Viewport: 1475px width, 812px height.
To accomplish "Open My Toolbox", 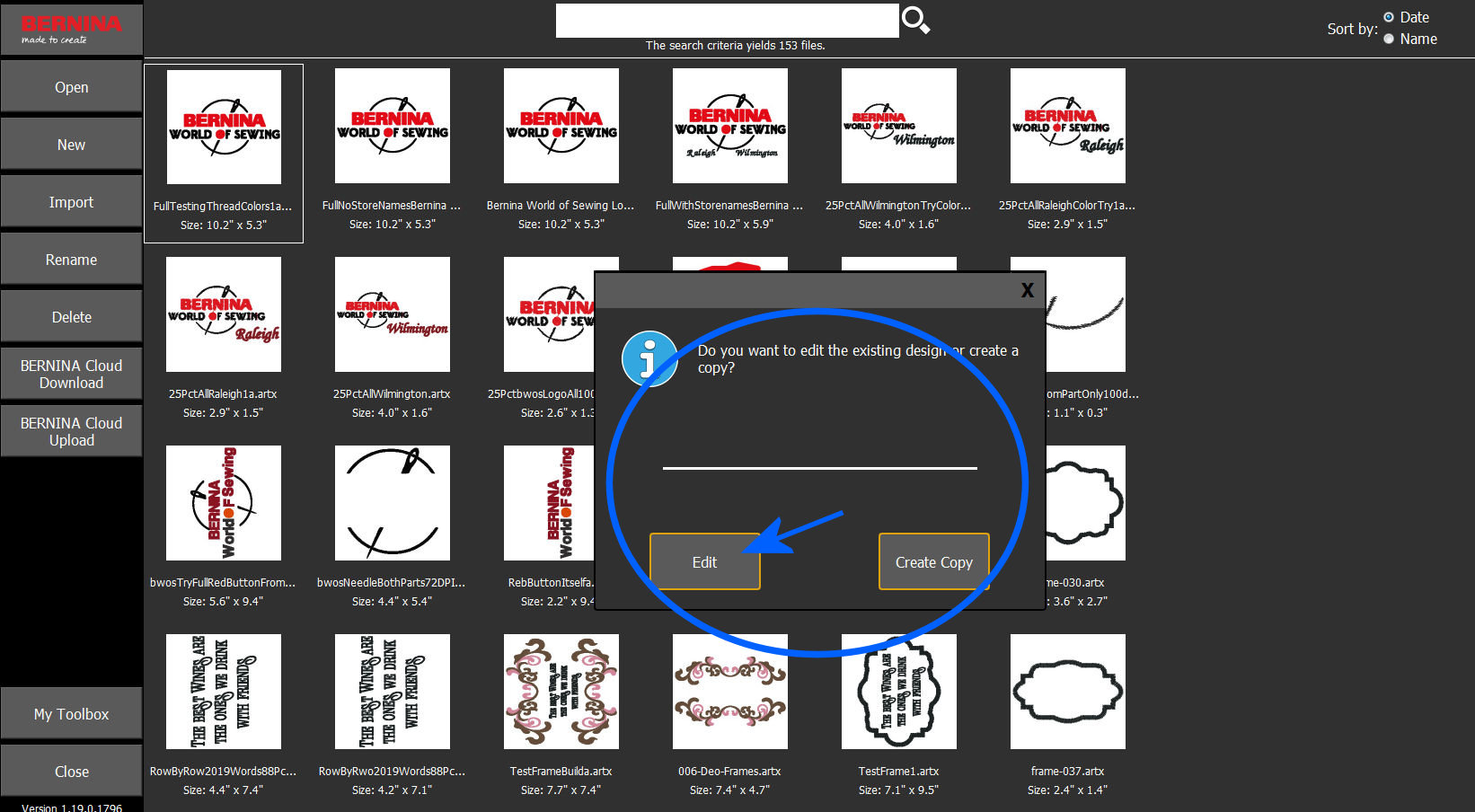I will 71,714.
